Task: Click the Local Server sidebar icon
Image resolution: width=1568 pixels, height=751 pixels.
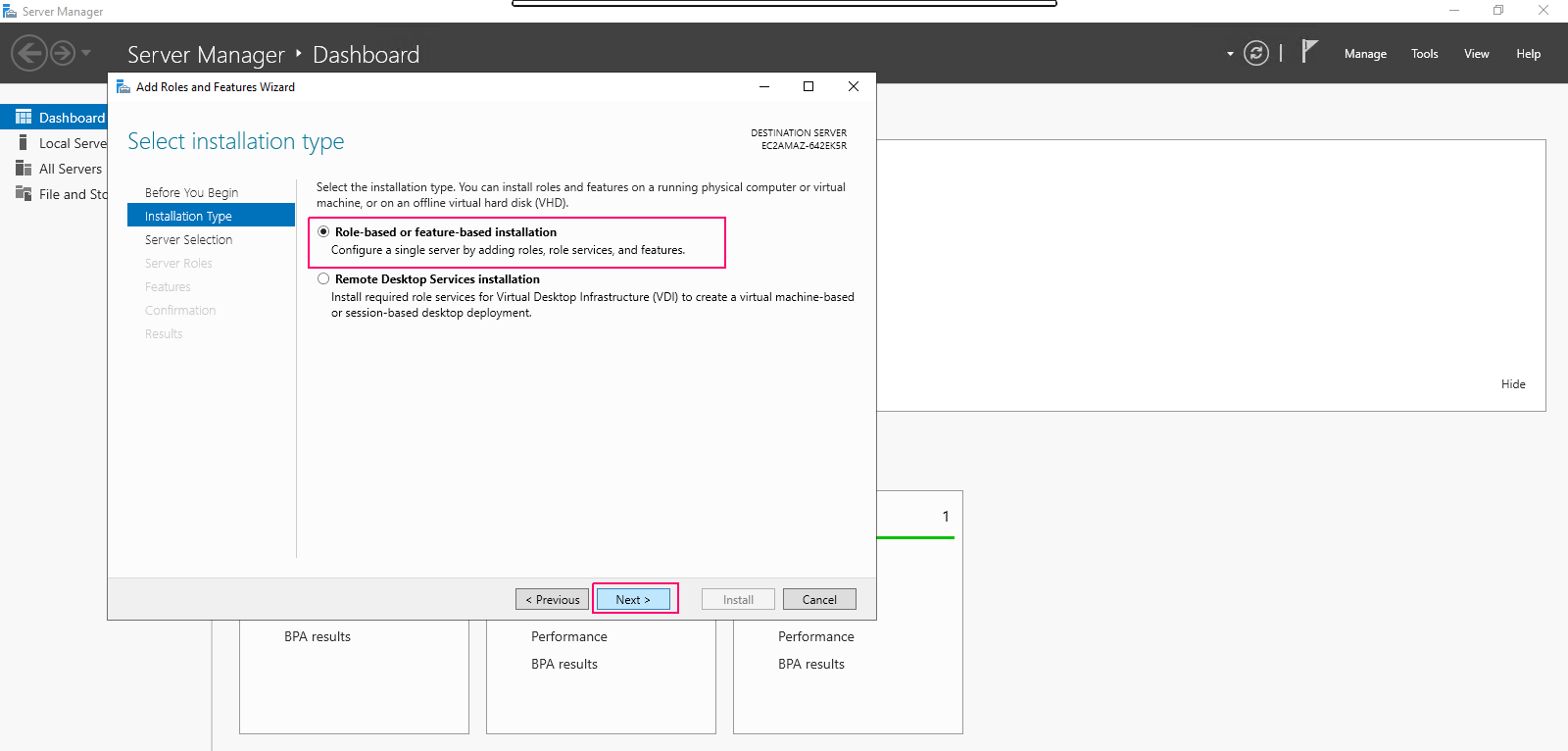Action: [x=24, y=142]
